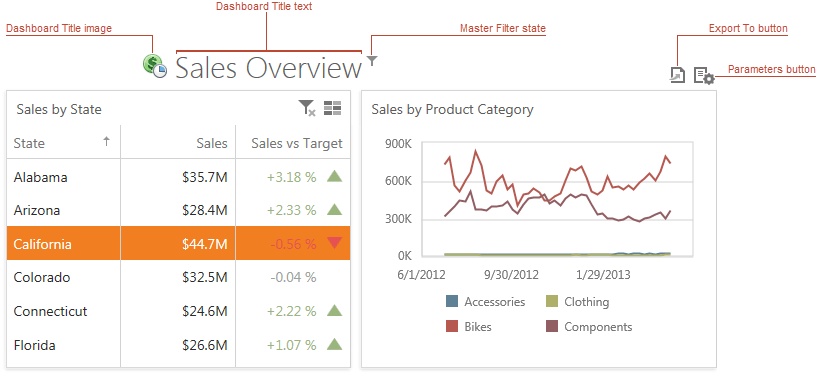
Task: Select the California row
Action: point(178,243)
